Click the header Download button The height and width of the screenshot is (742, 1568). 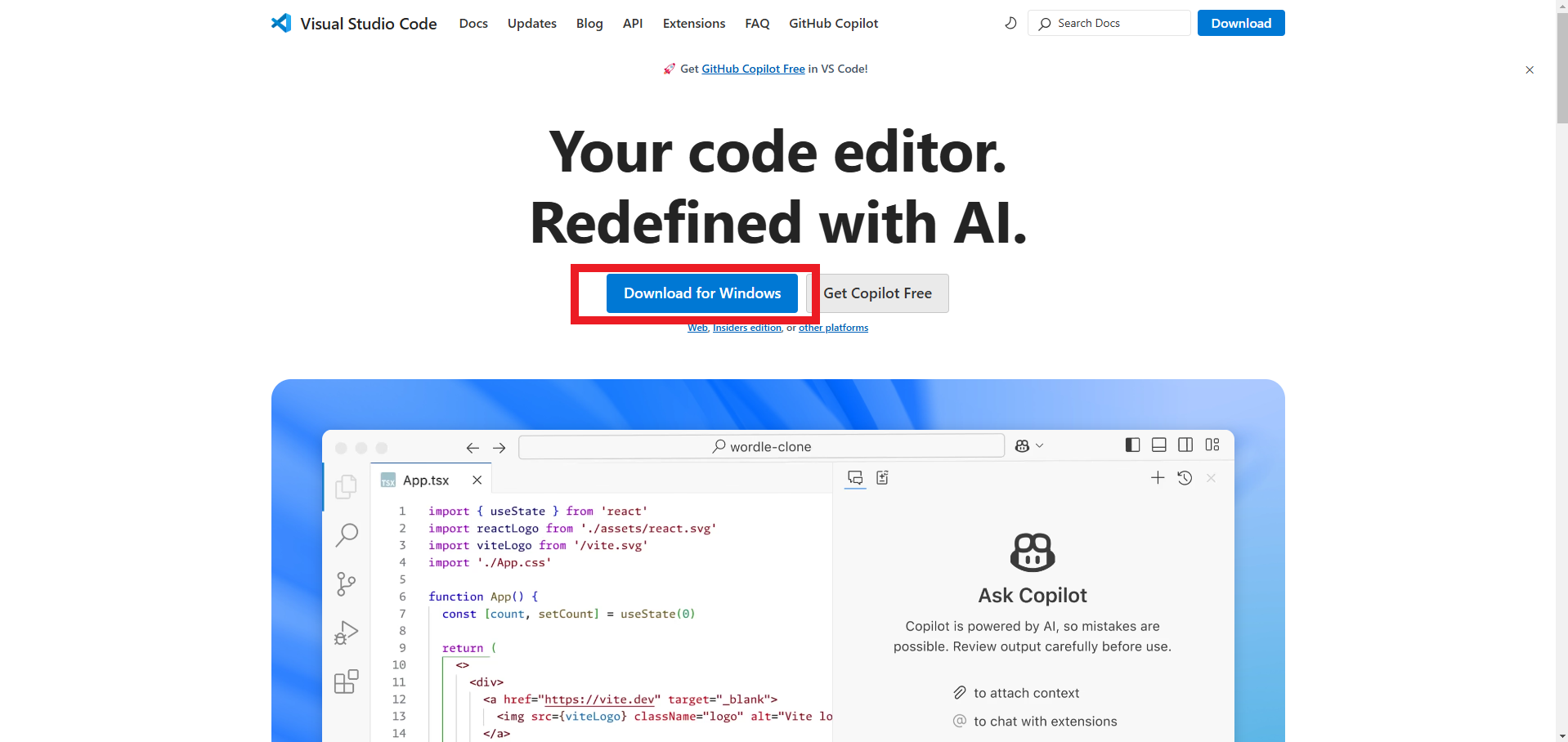pos(1241,23)
